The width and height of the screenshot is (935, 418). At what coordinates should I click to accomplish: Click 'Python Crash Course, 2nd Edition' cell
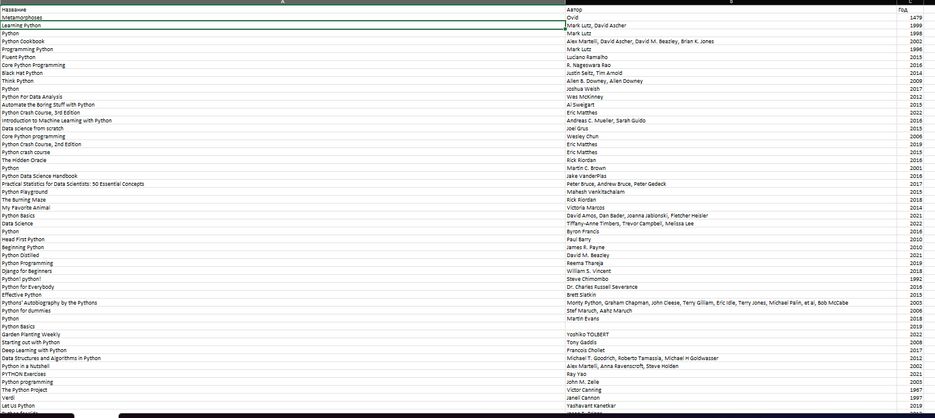[x=283, y=144]
